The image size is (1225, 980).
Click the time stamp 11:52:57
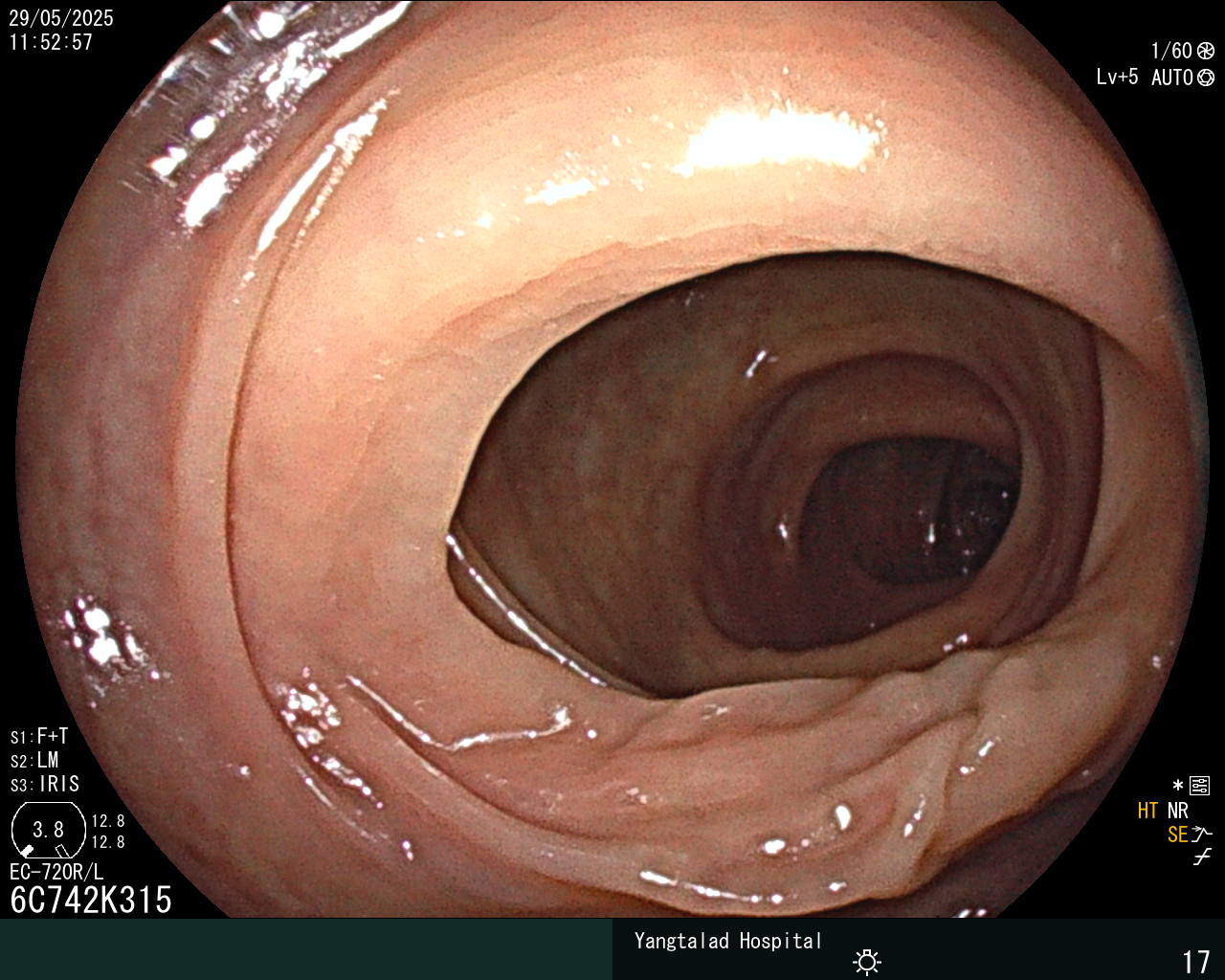click(x=52, y=42)
